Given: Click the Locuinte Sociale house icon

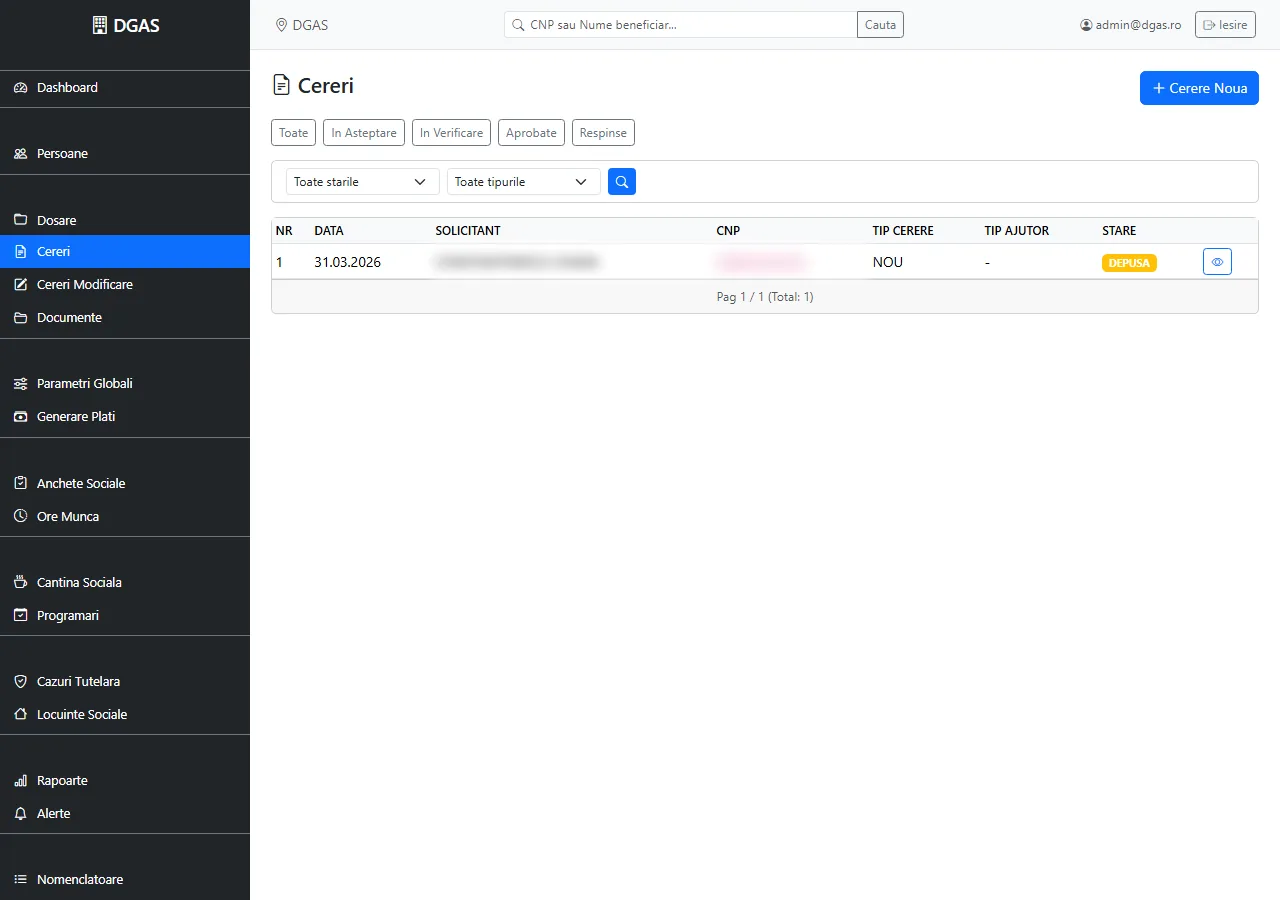Looking at the screenshot, I should click(x=20, y=715).
